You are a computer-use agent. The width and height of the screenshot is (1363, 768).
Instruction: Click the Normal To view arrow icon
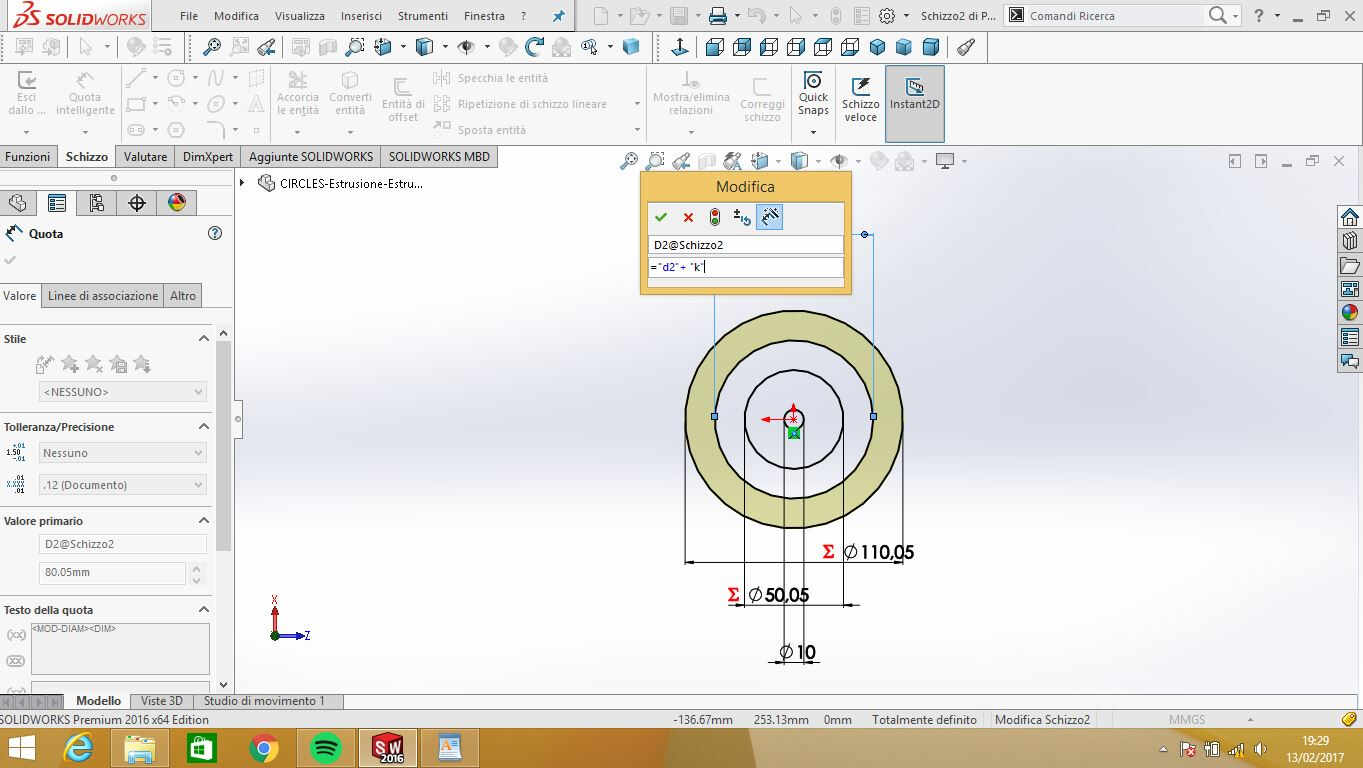(x=680, y=46)
